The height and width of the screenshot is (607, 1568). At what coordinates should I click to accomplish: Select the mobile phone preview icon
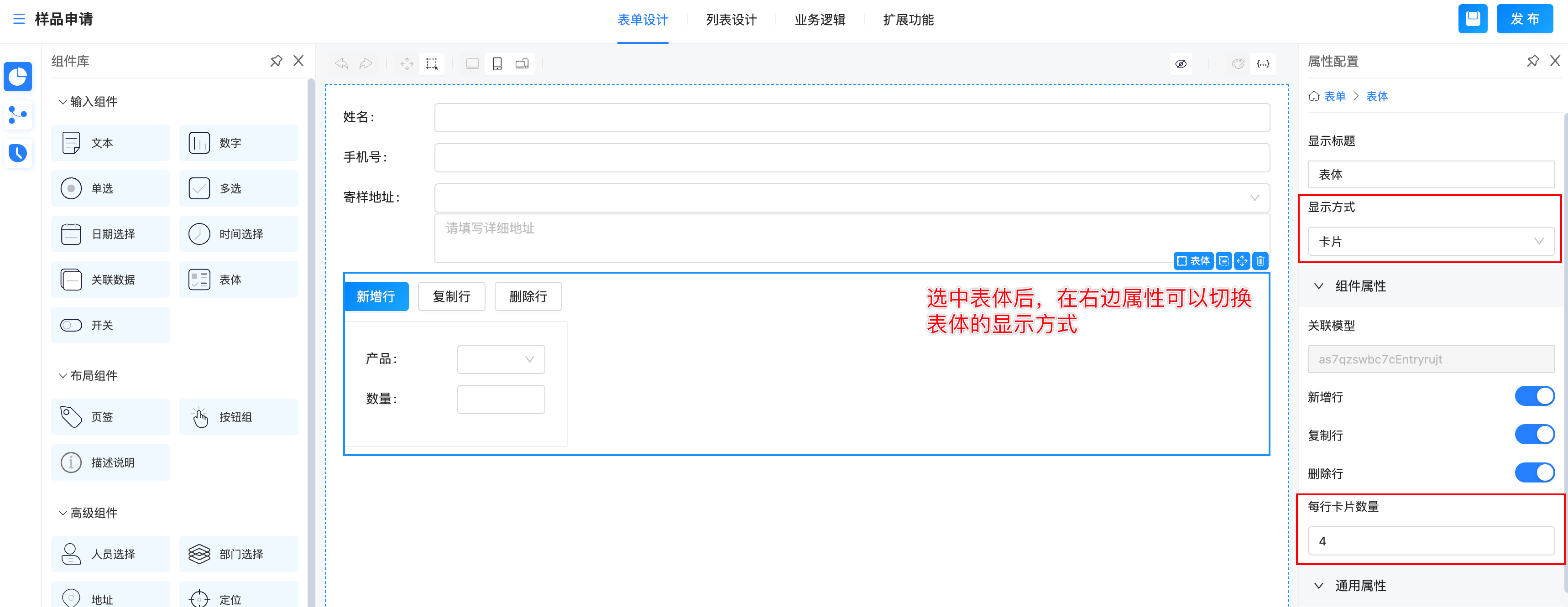(x=497, y=64)
